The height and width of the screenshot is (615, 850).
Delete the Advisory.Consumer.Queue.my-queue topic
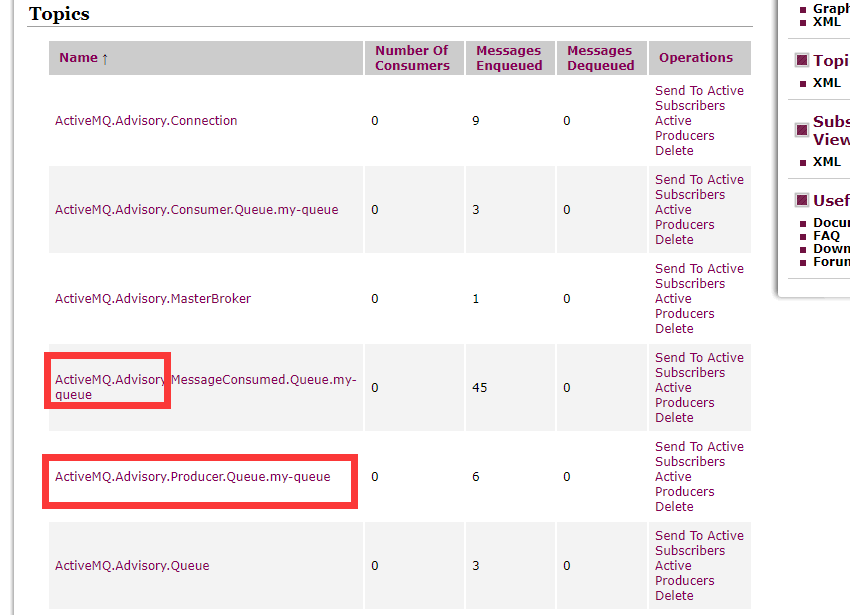click(x=674, y=239)
